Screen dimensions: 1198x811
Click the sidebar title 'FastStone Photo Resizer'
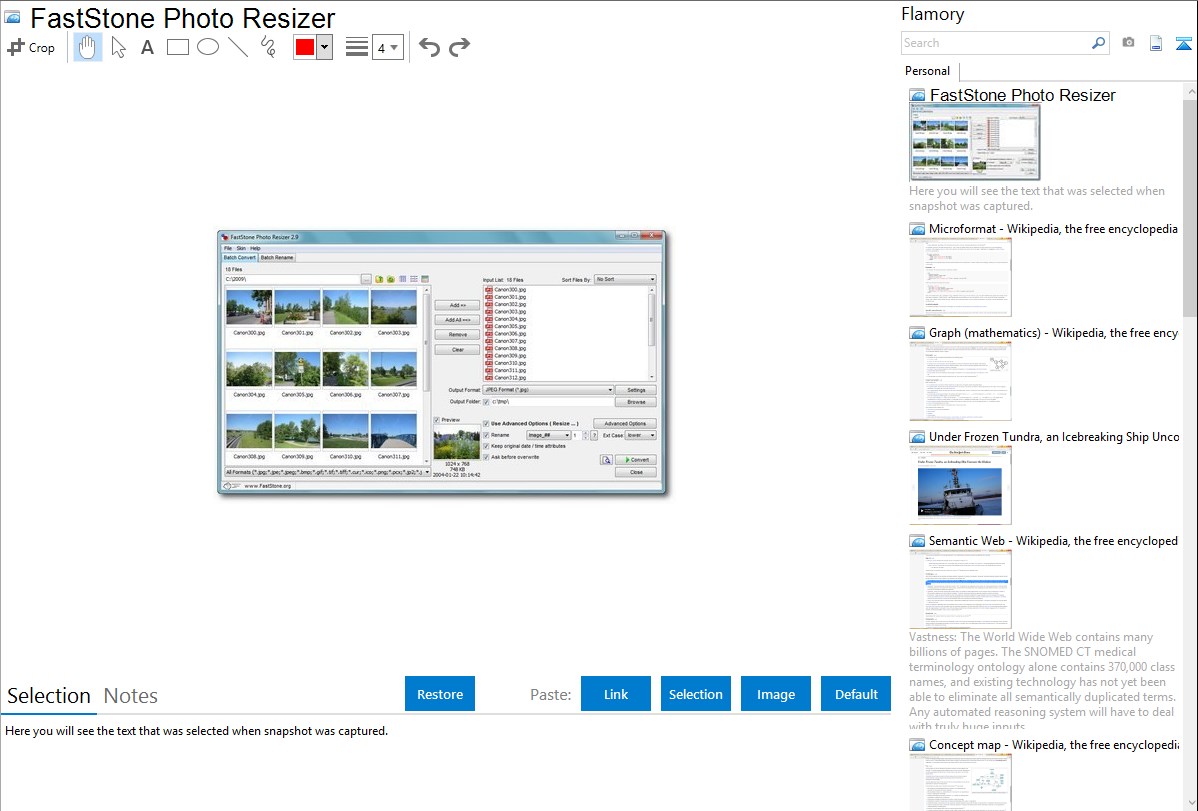coord(1022,96)
